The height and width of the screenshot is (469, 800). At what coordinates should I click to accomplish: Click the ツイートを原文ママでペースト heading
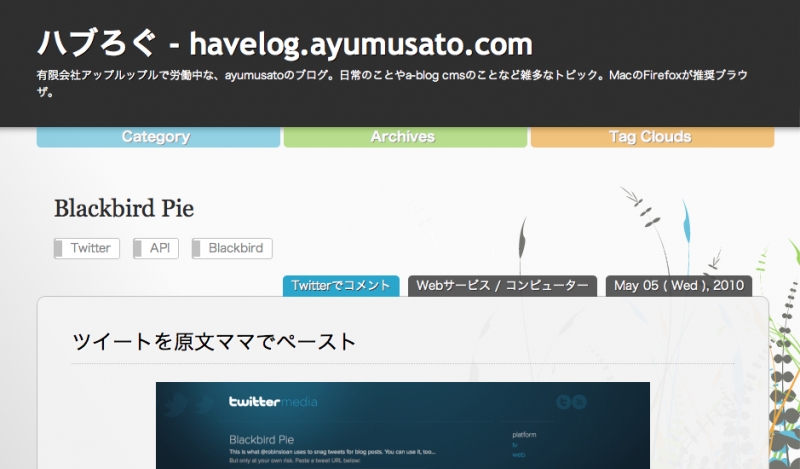pyautogui.click(x=215, y=342)
